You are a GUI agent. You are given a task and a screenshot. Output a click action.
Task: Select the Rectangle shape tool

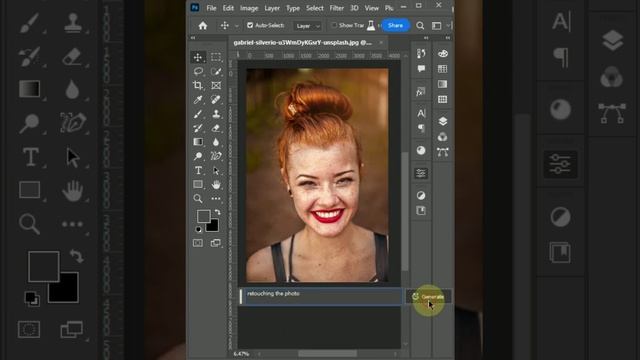click(198, 184)
